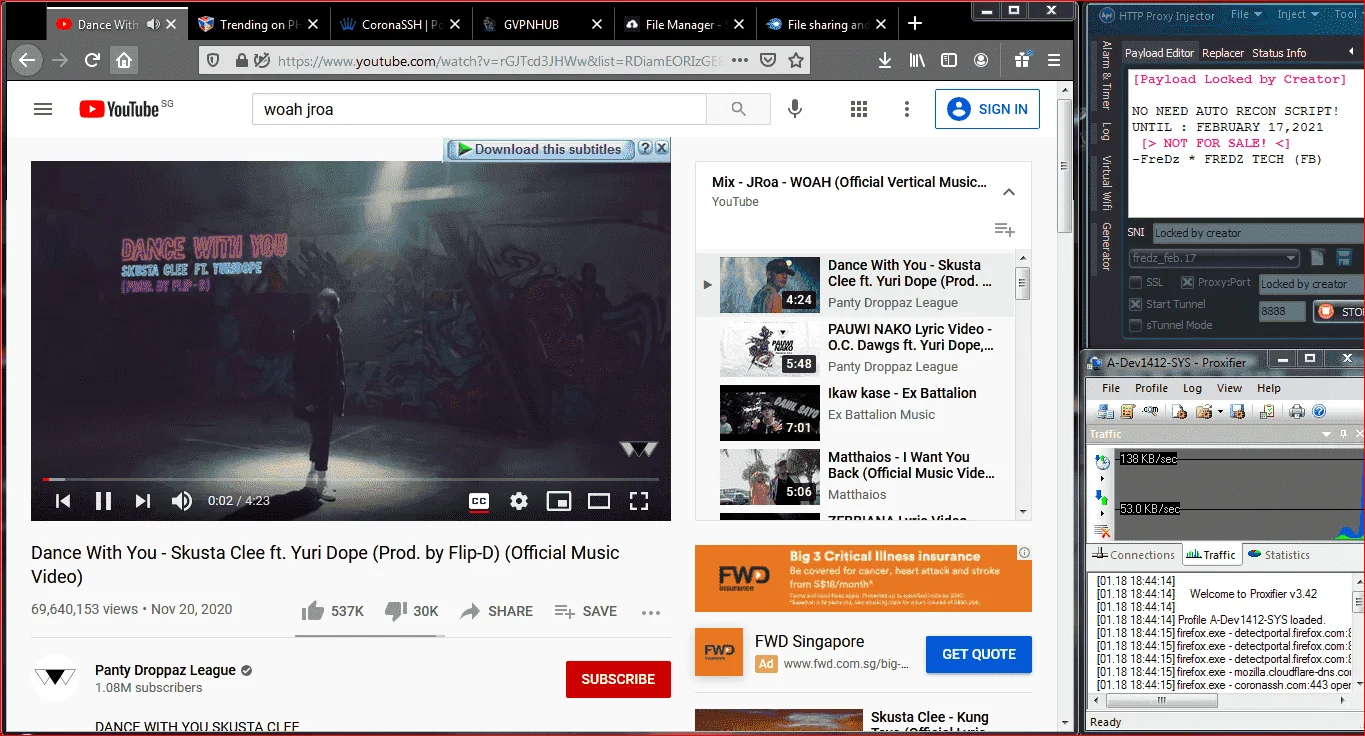1365x736 pixels.
Task: Click the YouTube search field
Action: click(479, 109)
